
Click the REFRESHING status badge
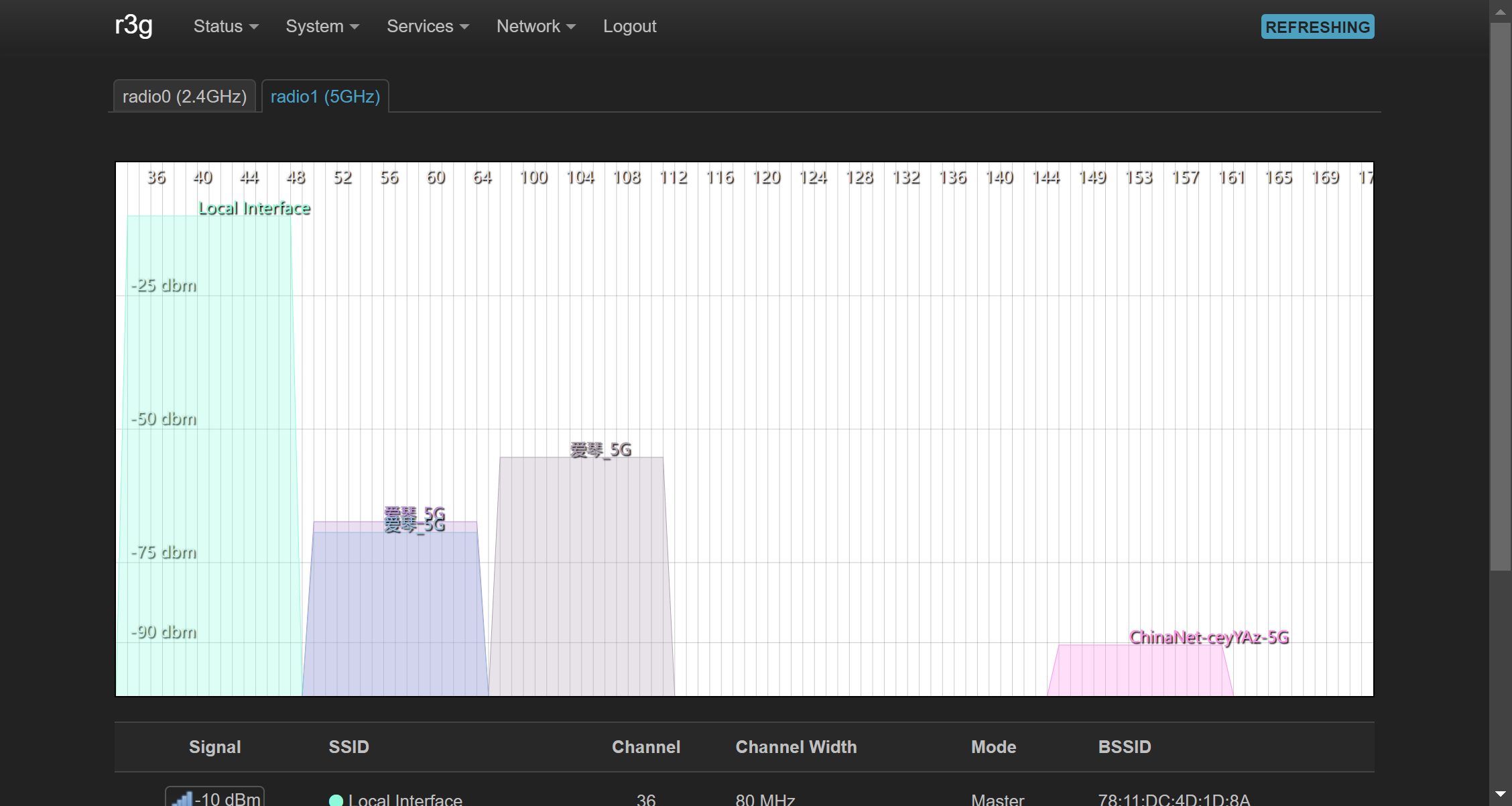click(1317, 27)
